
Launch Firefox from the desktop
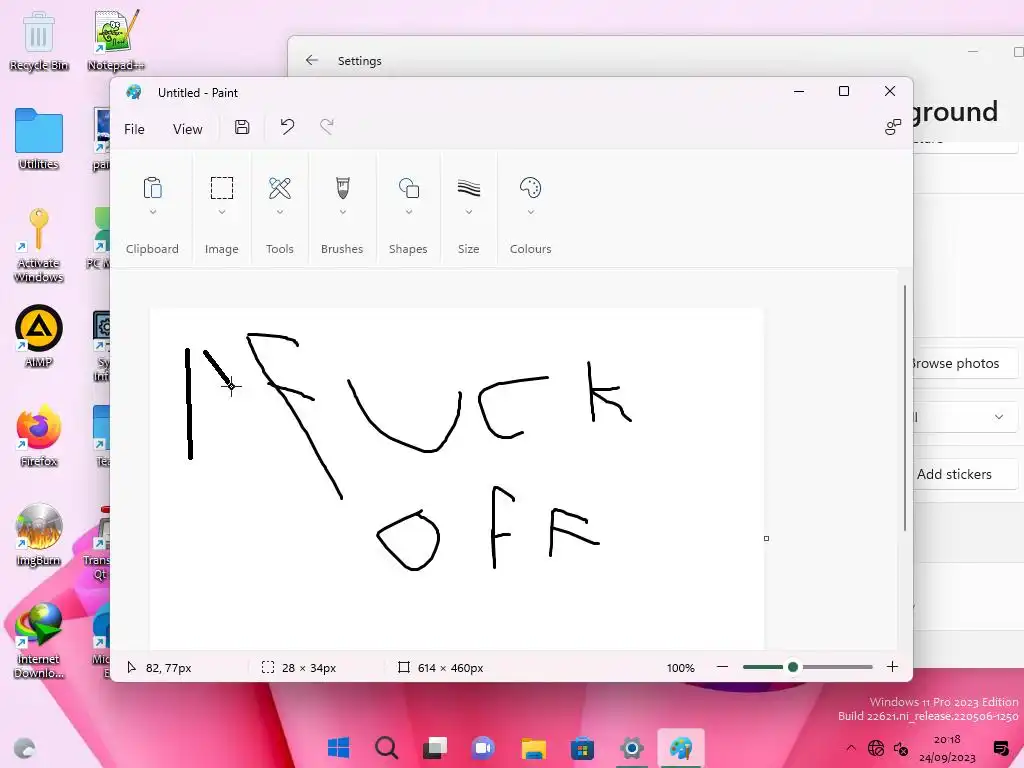tap(39, 436)
